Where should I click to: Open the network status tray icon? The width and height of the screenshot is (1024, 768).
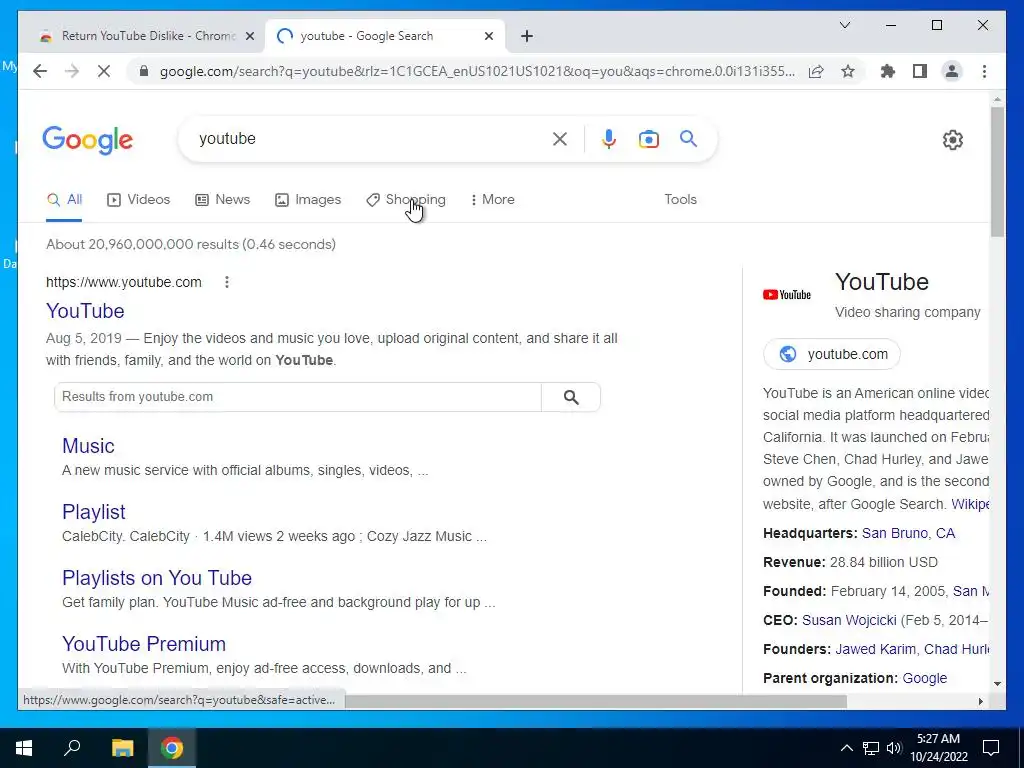(x=871, y=748)
